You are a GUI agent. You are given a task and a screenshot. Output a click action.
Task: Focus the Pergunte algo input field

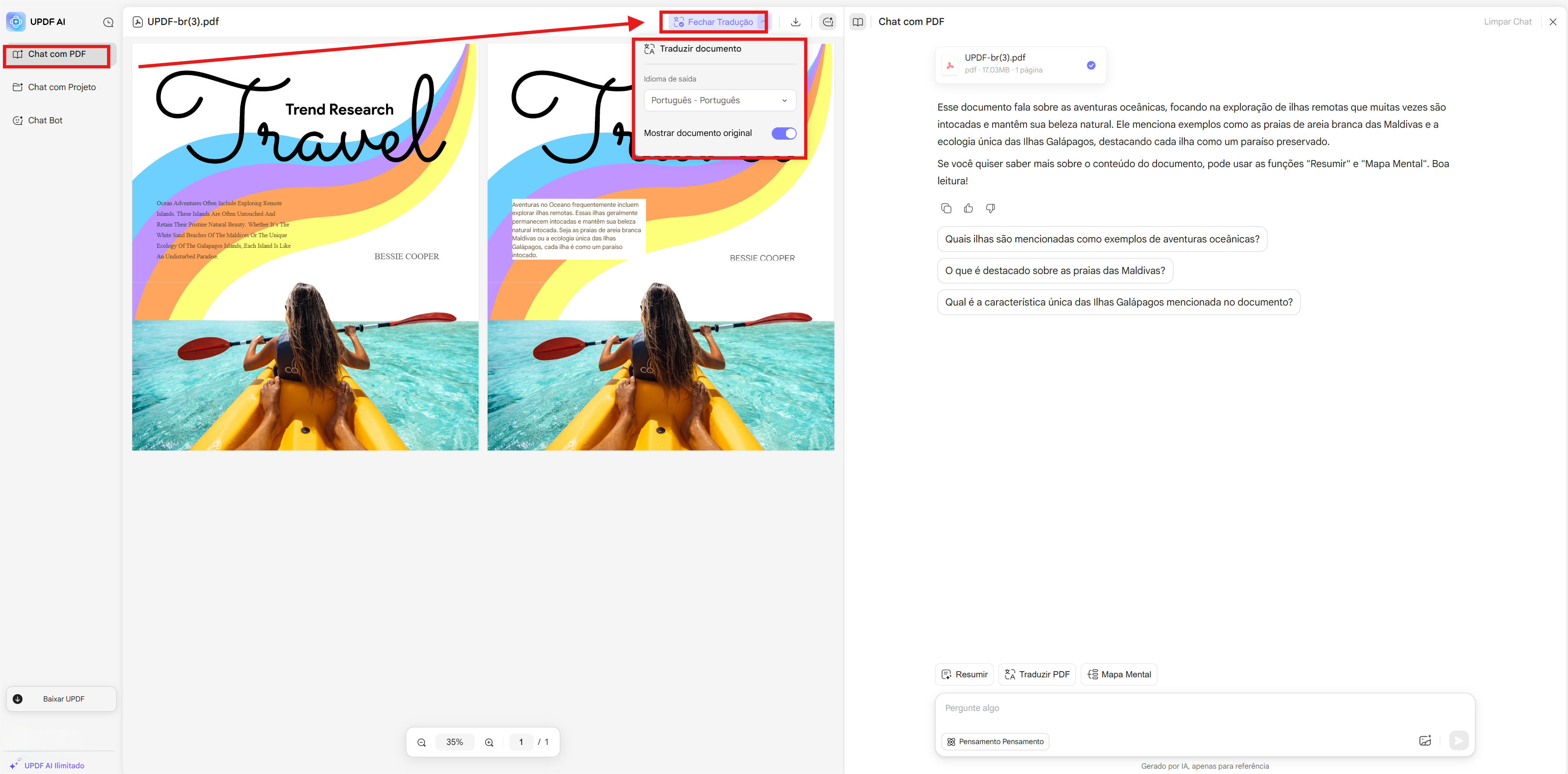coord(1204,709)
